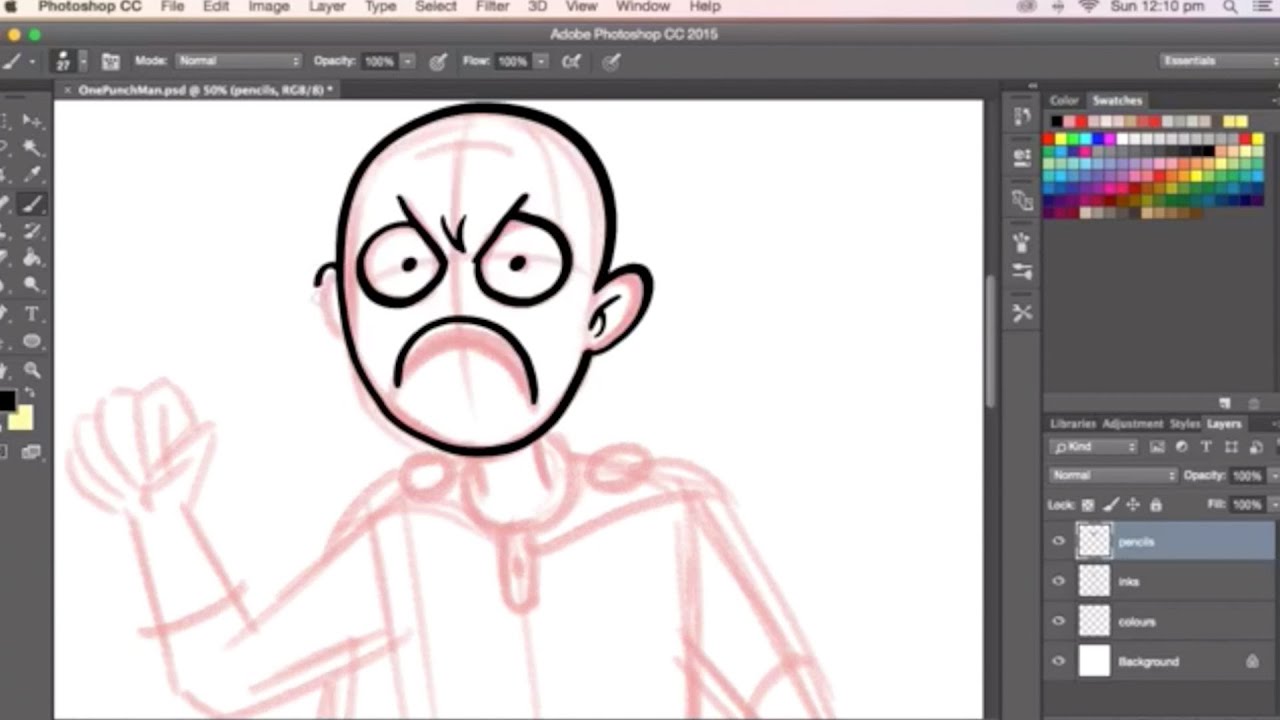
Task: Switch to the Styles tab
Action: (1185, 424)
